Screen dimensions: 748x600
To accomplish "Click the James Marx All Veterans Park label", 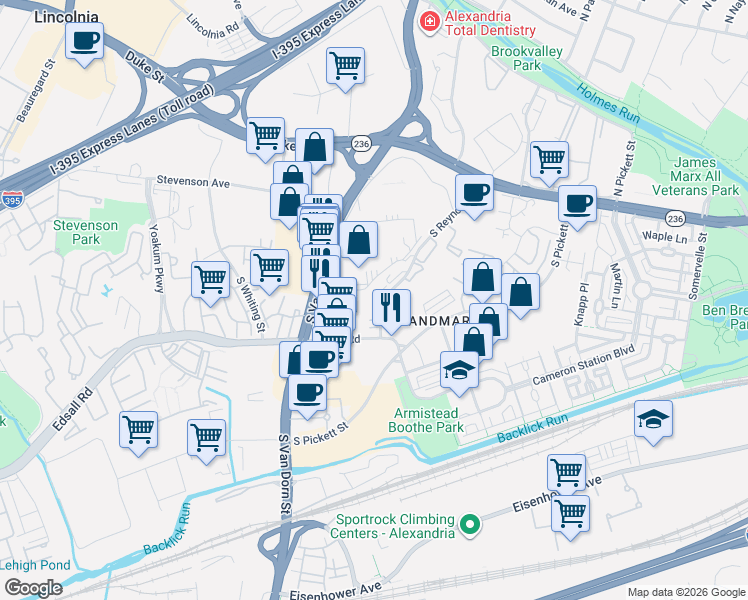I will [696, 176].
